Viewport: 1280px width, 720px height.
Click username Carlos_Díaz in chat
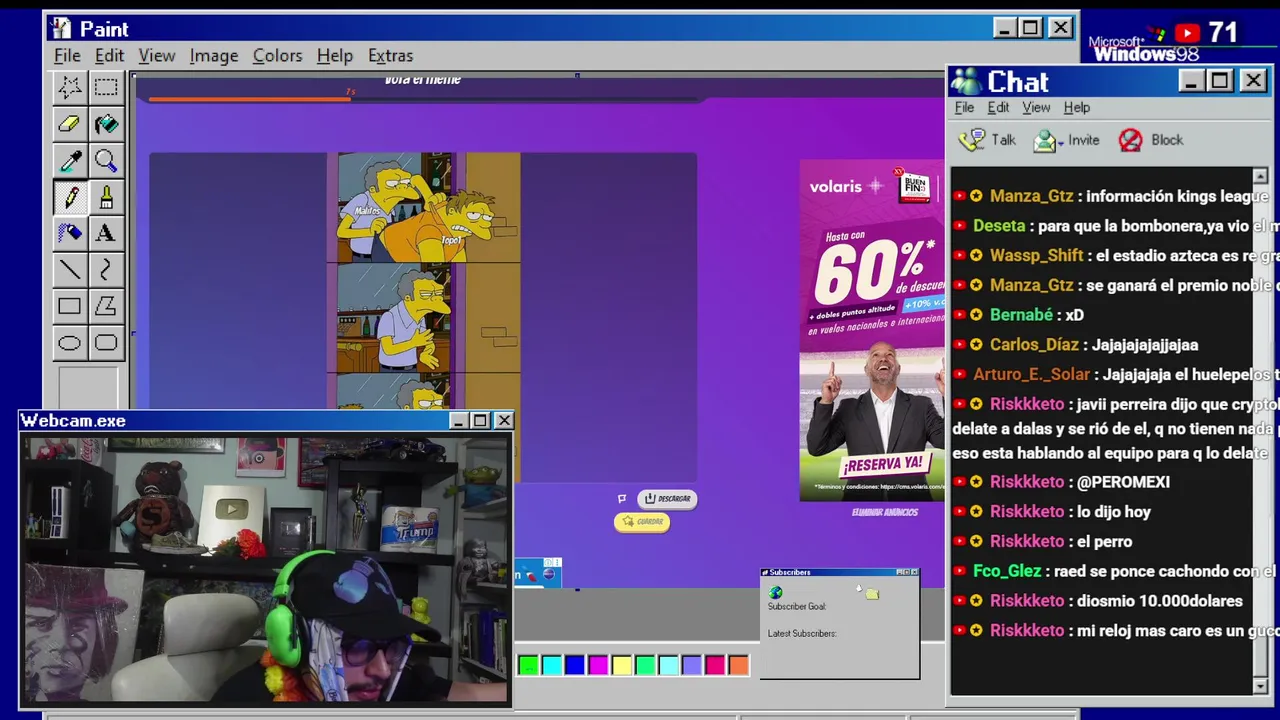click(1034, 345)
